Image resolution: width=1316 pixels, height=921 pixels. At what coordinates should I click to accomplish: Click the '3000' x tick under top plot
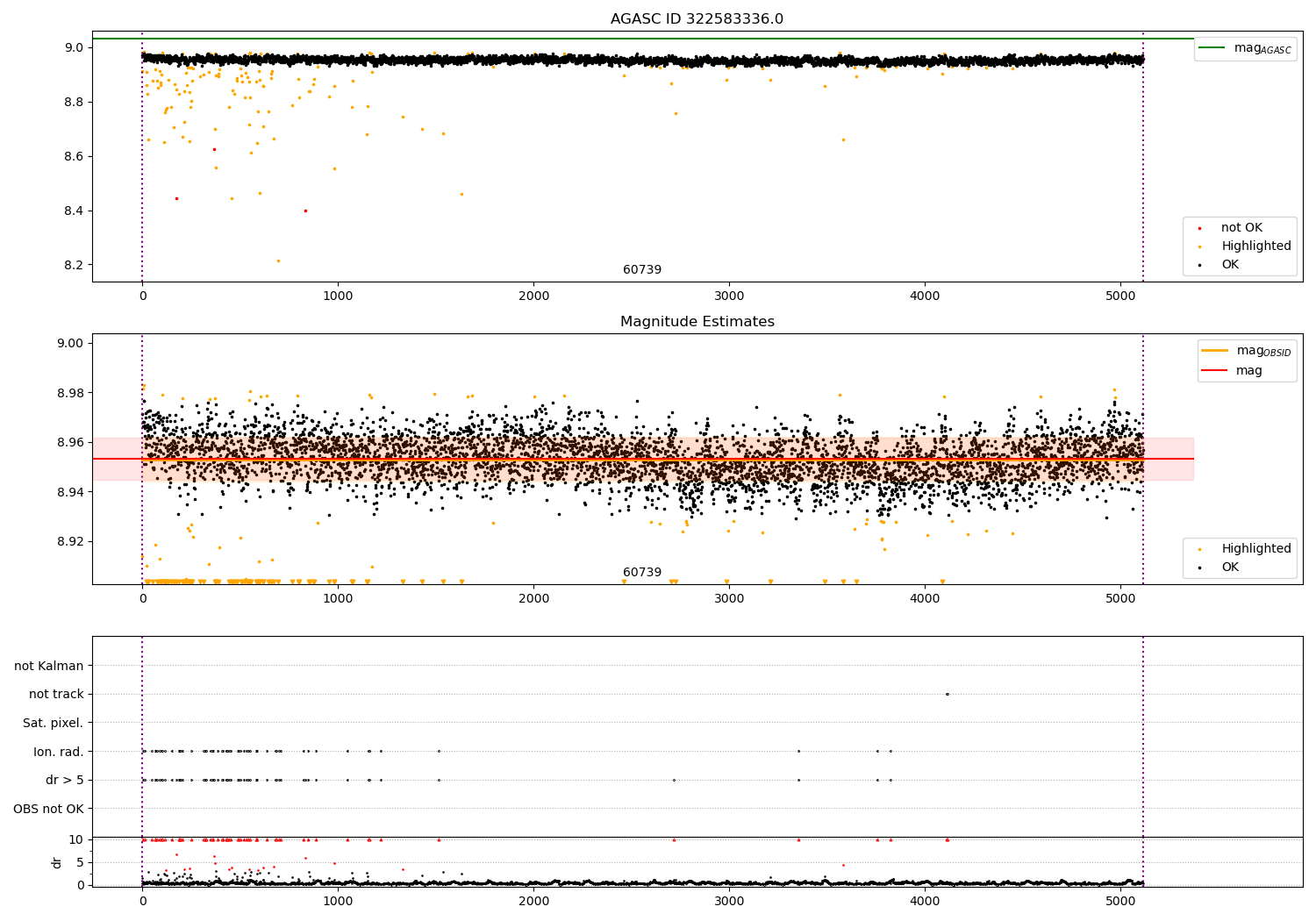pos(729,296)
